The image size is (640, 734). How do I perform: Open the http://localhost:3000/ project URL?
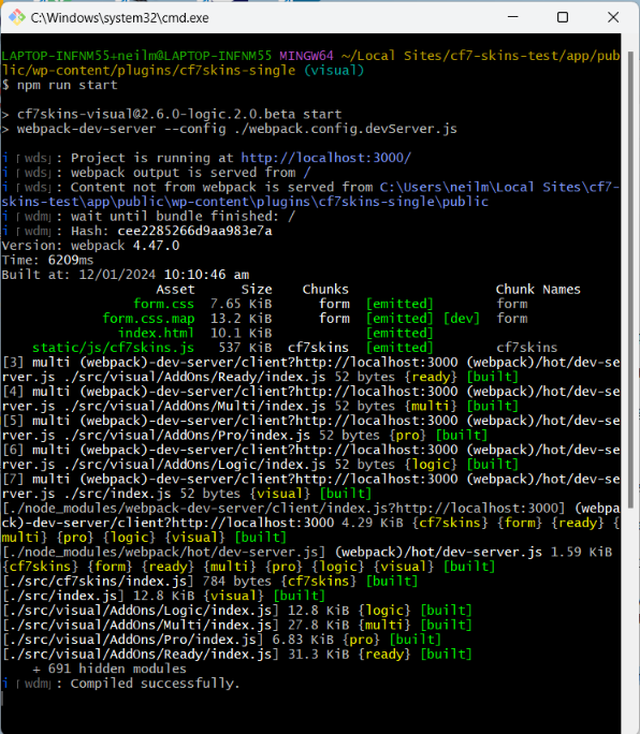pos(325,158)
